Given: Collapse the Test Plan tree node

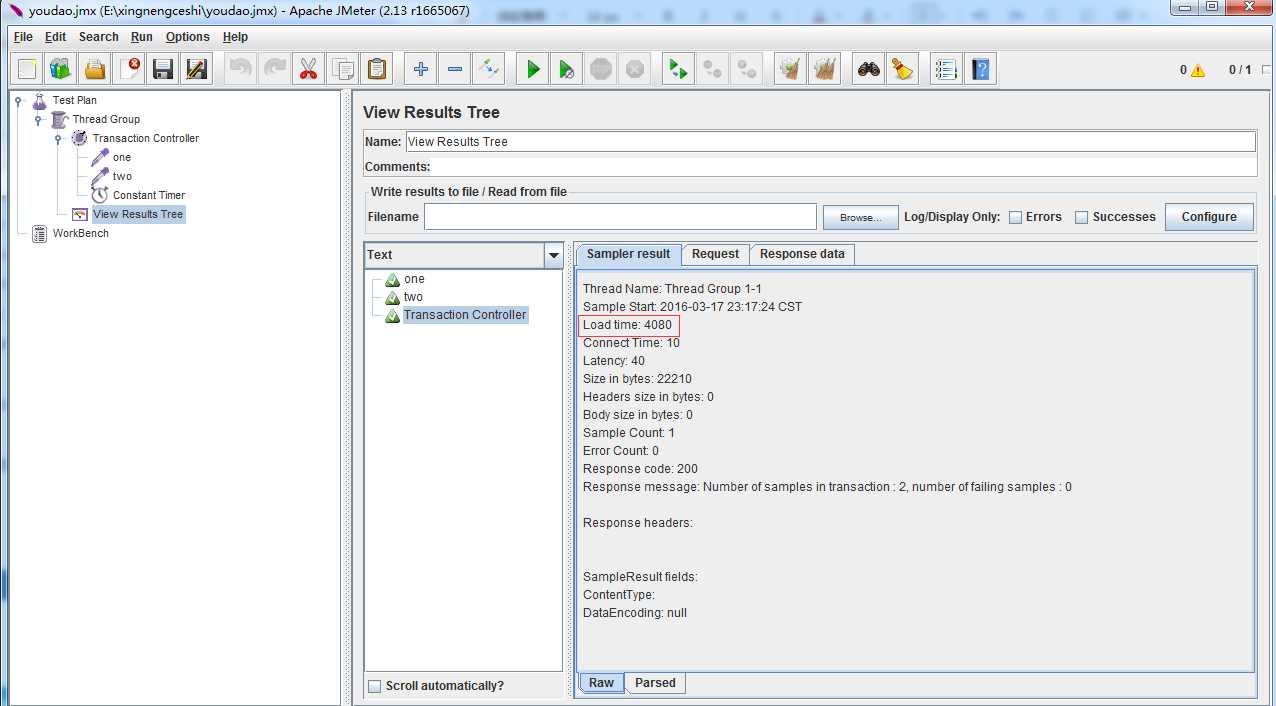Looking at the screenshot, I should tap(18, 100).
